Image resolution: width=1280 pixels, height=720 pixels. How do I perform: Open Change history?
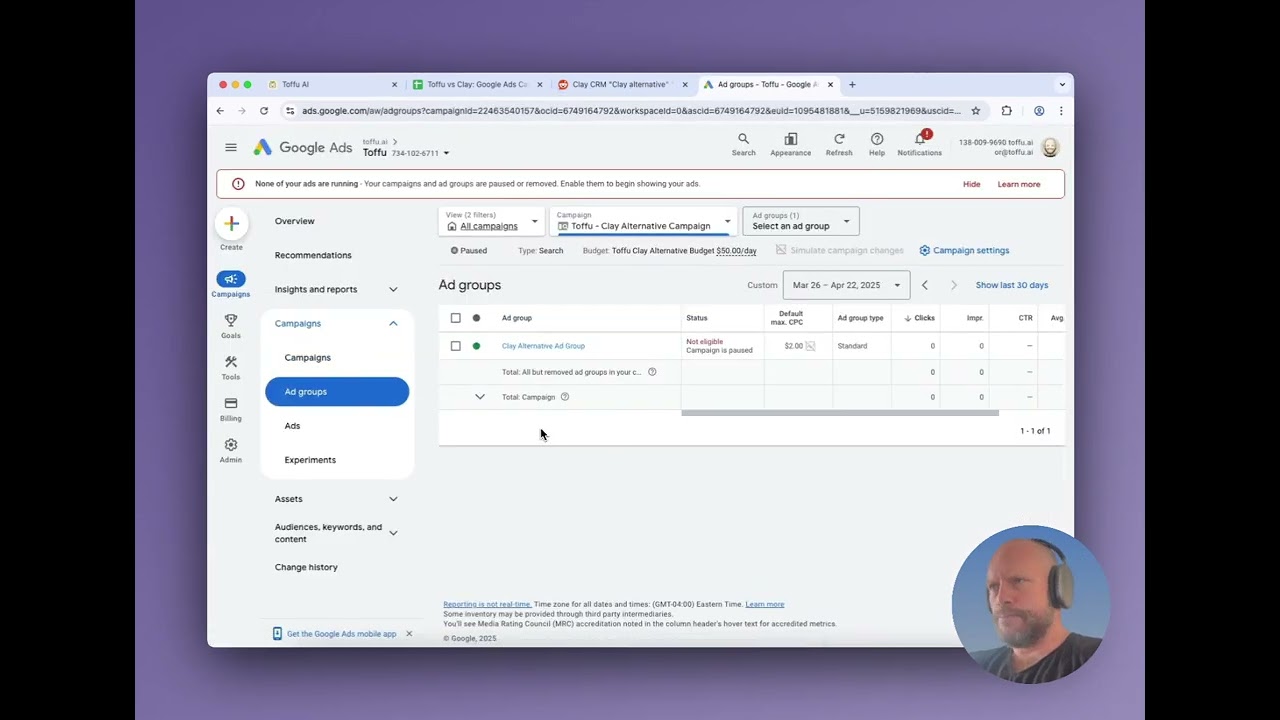point(306,567)
